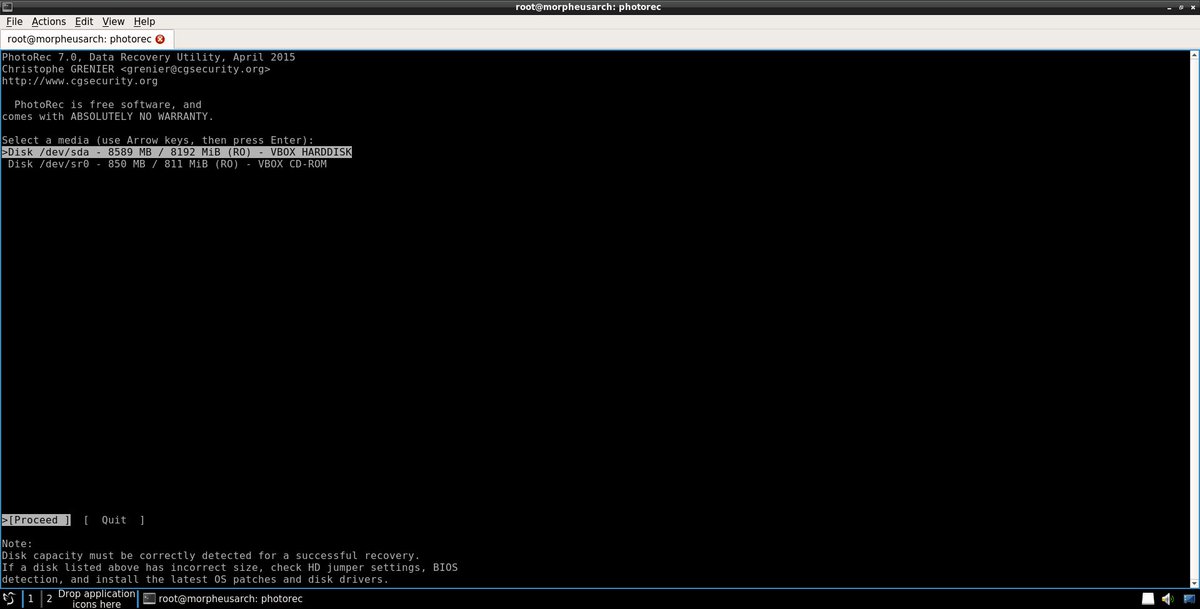Open the Edit menu

coord(84,21)
